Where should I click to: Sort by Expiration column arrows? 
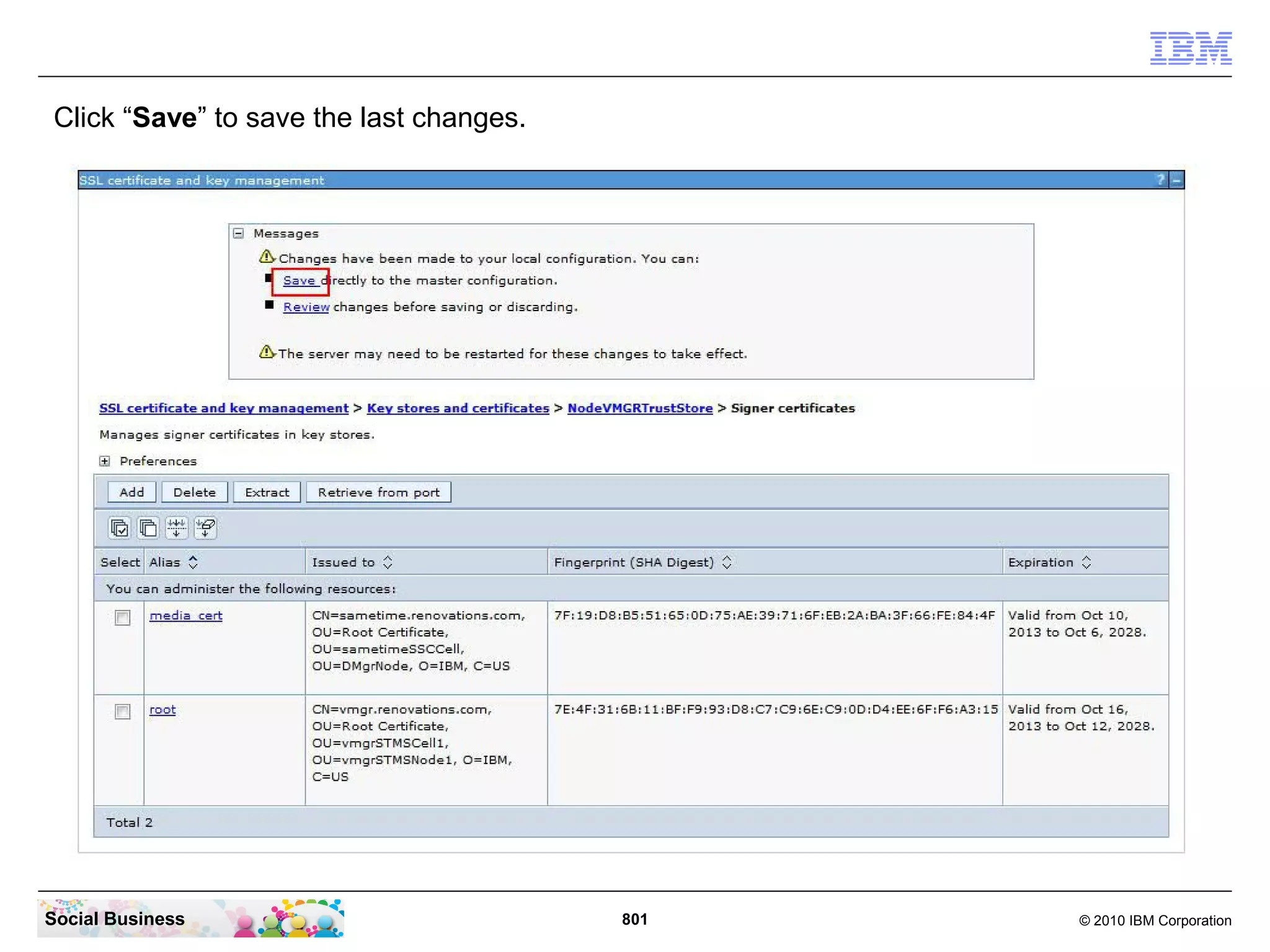coord(1086,562)
